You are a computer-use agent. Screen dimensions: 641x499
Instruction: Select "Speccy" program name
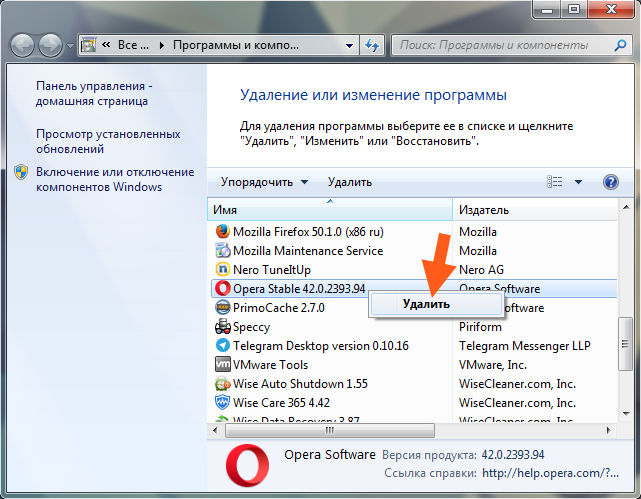tap(251, 327)
